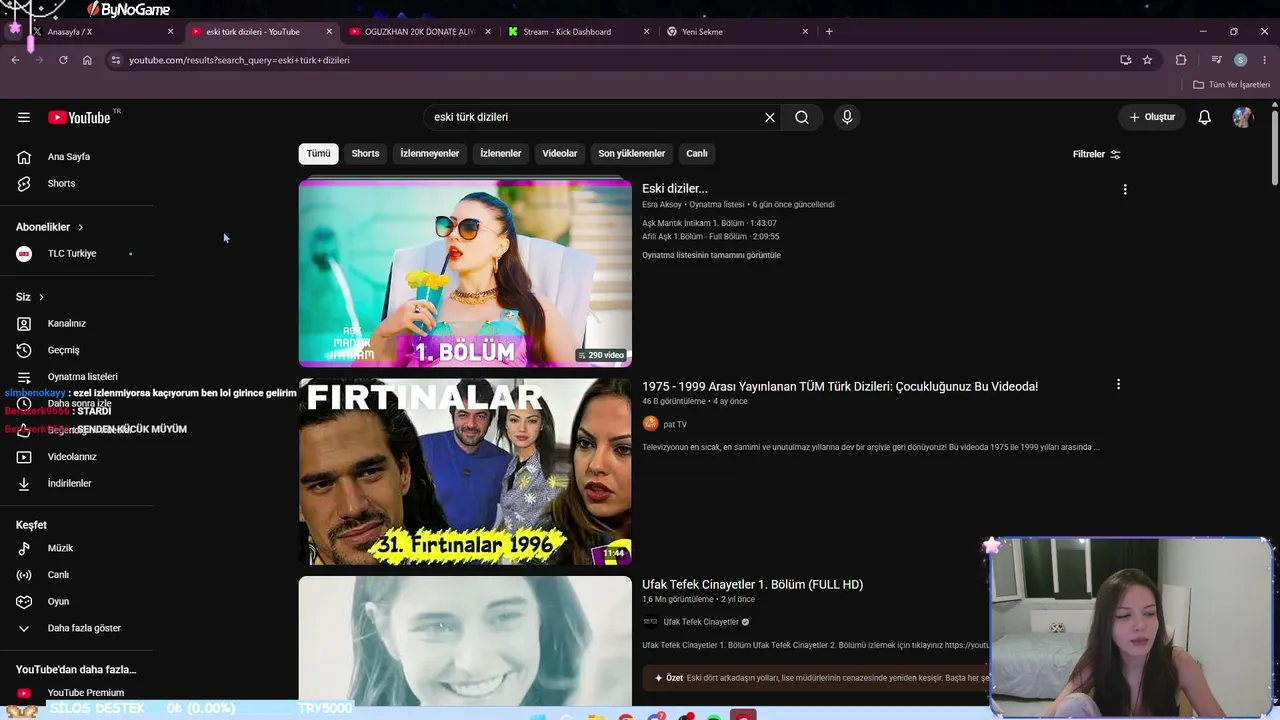Bookmark this page with the star
Image resolution: width=1280 pixels, height=720 pixels.
[x=1147, y=60]
